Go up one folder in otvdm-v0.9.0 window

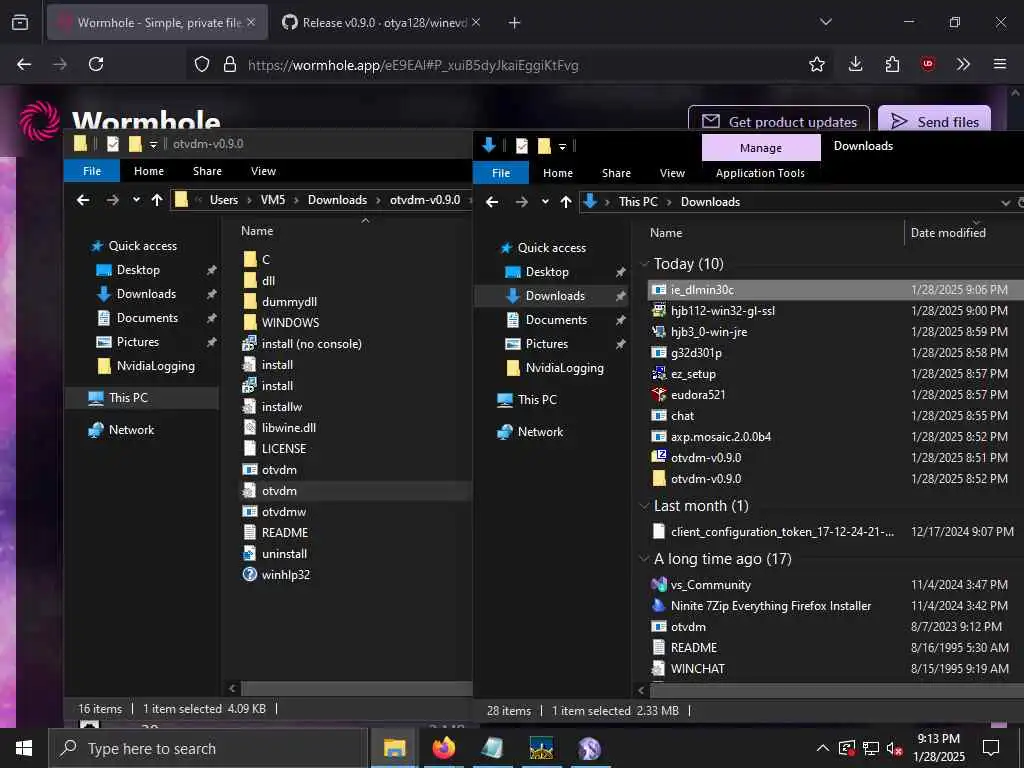[x=157, y=200]
